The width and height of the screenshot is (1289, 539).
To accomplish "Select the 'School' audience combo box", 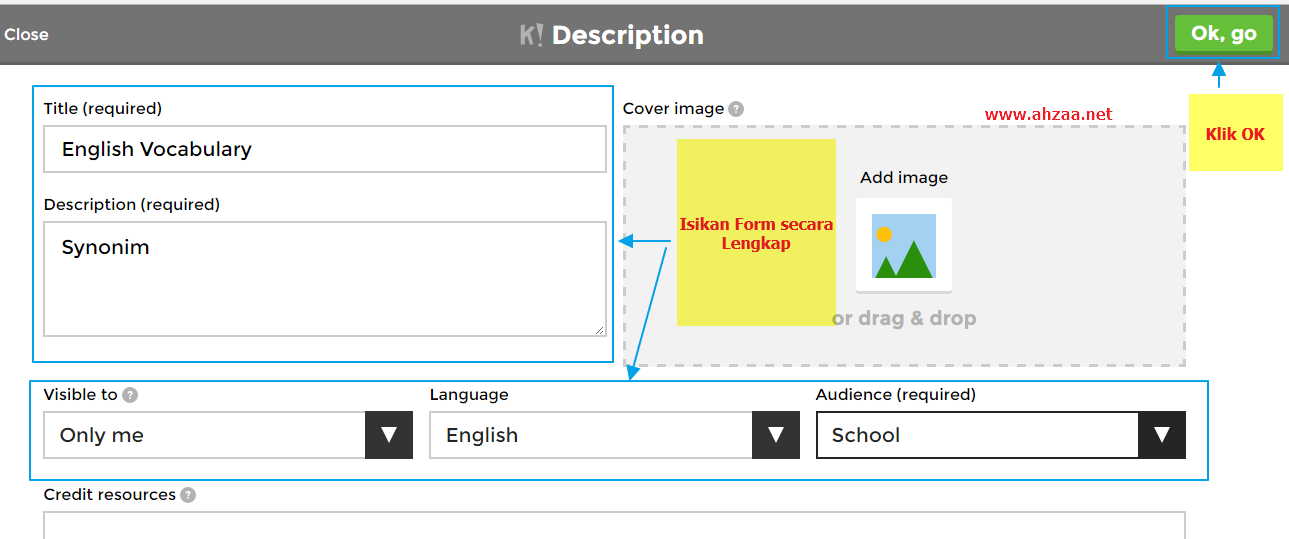I will 1001,435.
